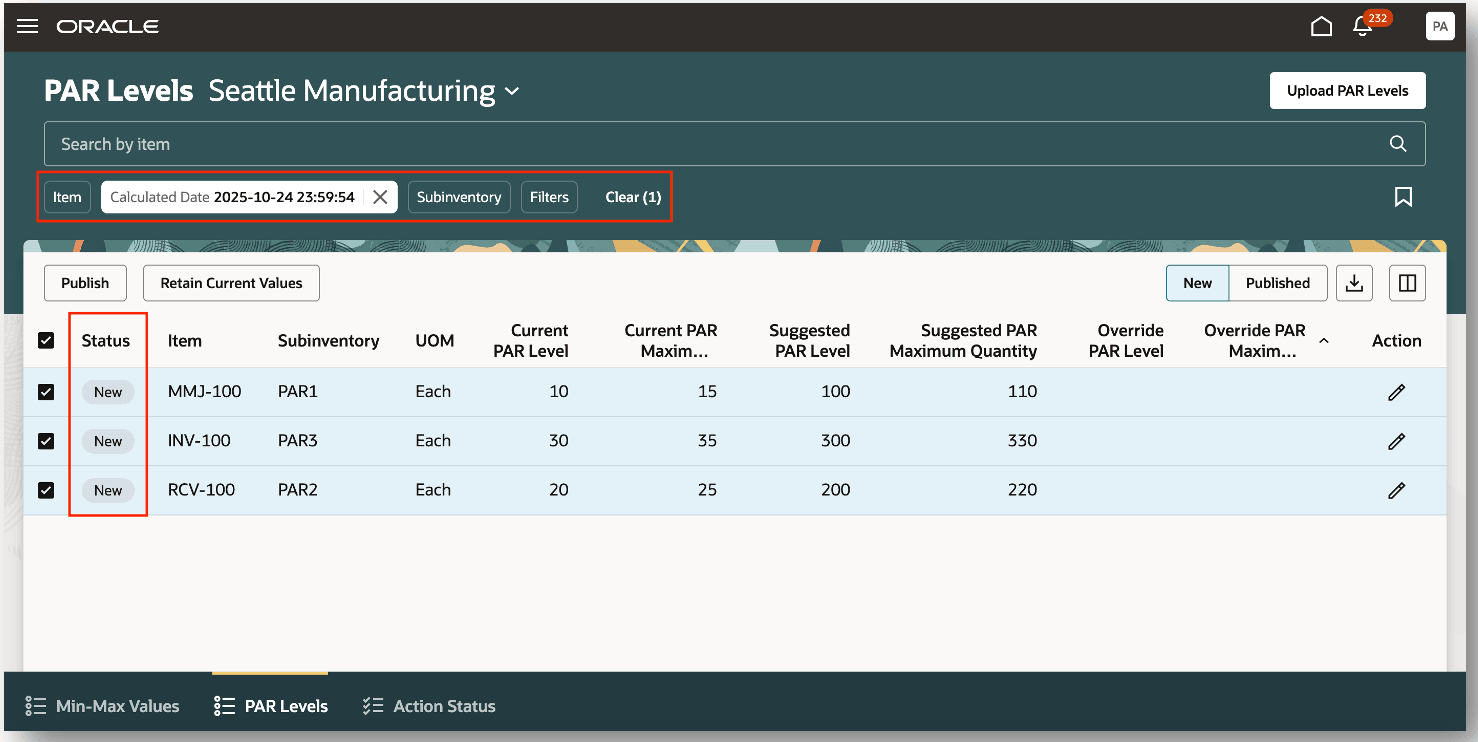Uncheck the INV-100 row checkbox
This screenshot has height=742, width=1478.
(x=46, y=441)
